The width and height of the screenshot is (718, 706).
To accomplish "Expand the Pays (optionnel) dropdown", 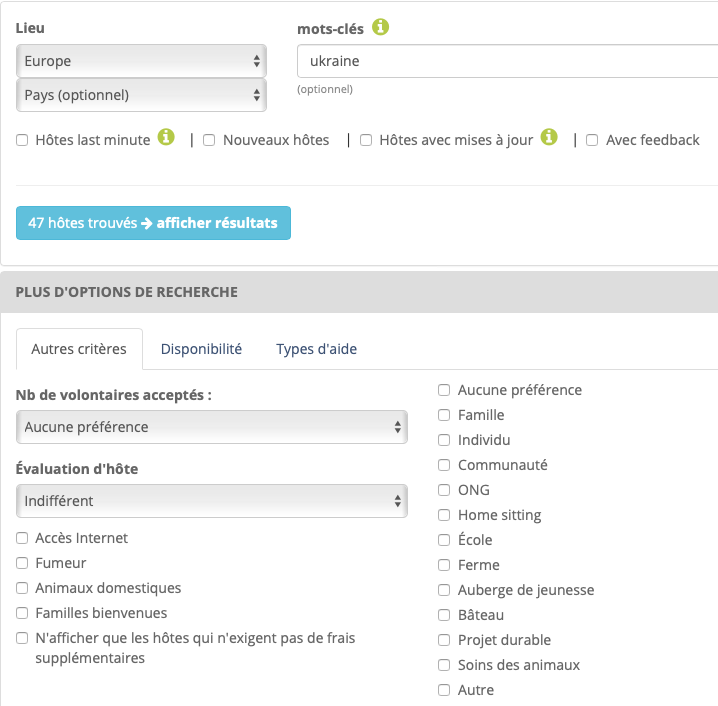I will [x=141, y=95].
